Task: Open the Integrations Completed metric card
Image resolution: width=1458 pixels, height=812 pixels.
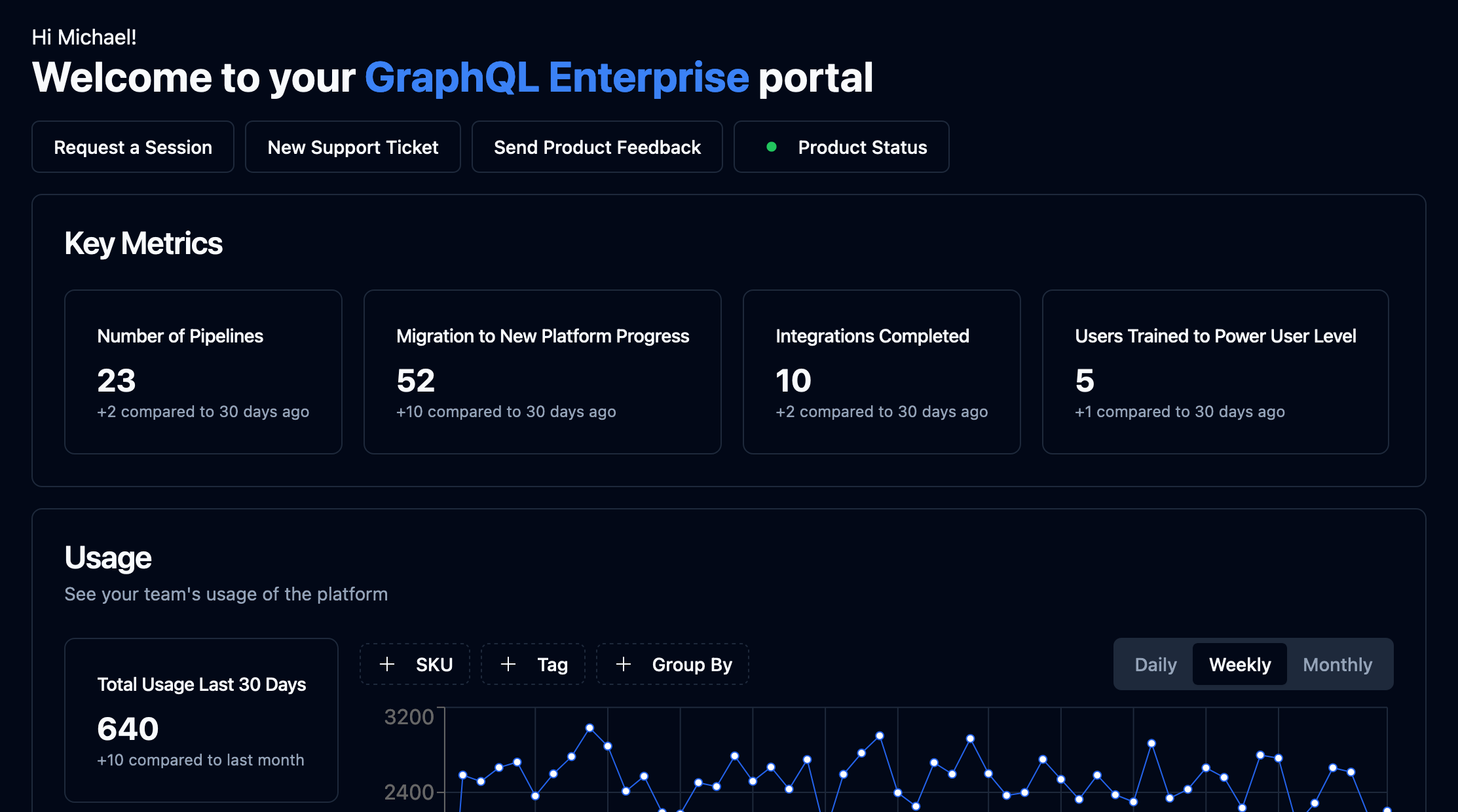Action: coord(882,372)
